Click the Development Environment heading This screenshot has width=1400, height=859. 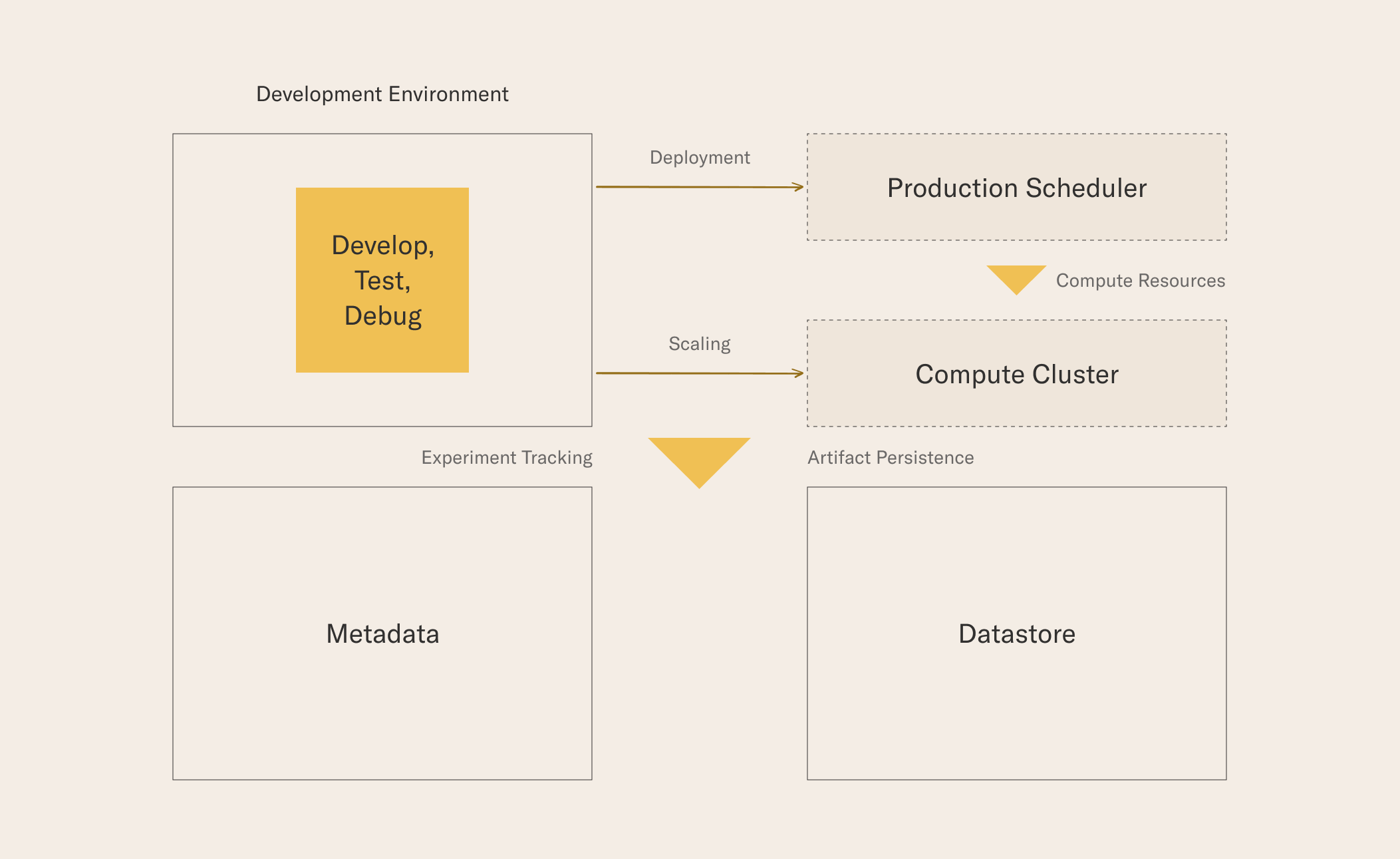coord(382,94)
